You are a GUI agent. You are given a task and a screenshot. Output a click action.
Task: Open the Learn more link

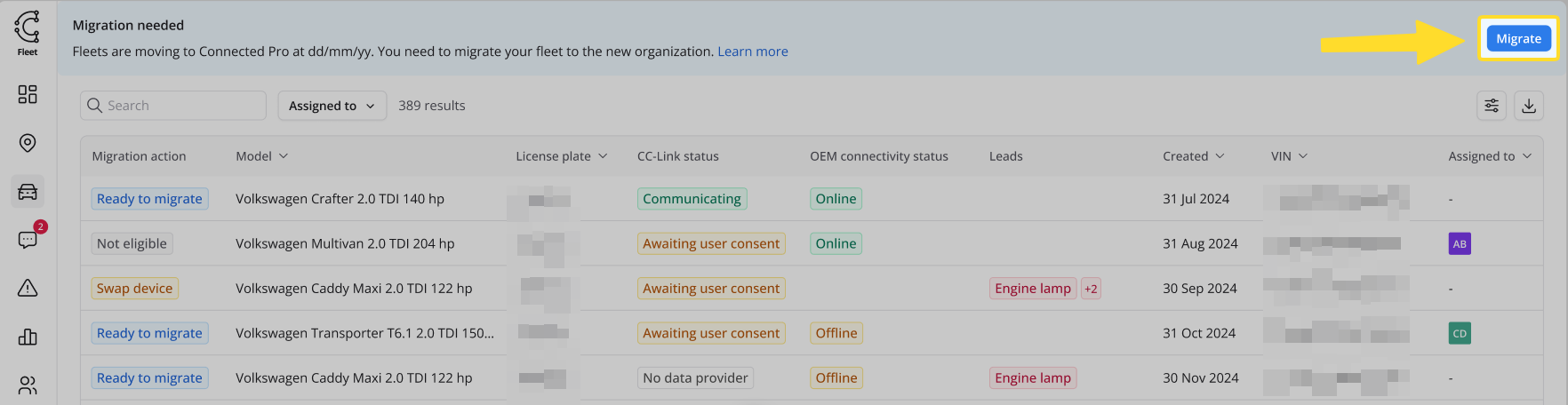(753, 52)
